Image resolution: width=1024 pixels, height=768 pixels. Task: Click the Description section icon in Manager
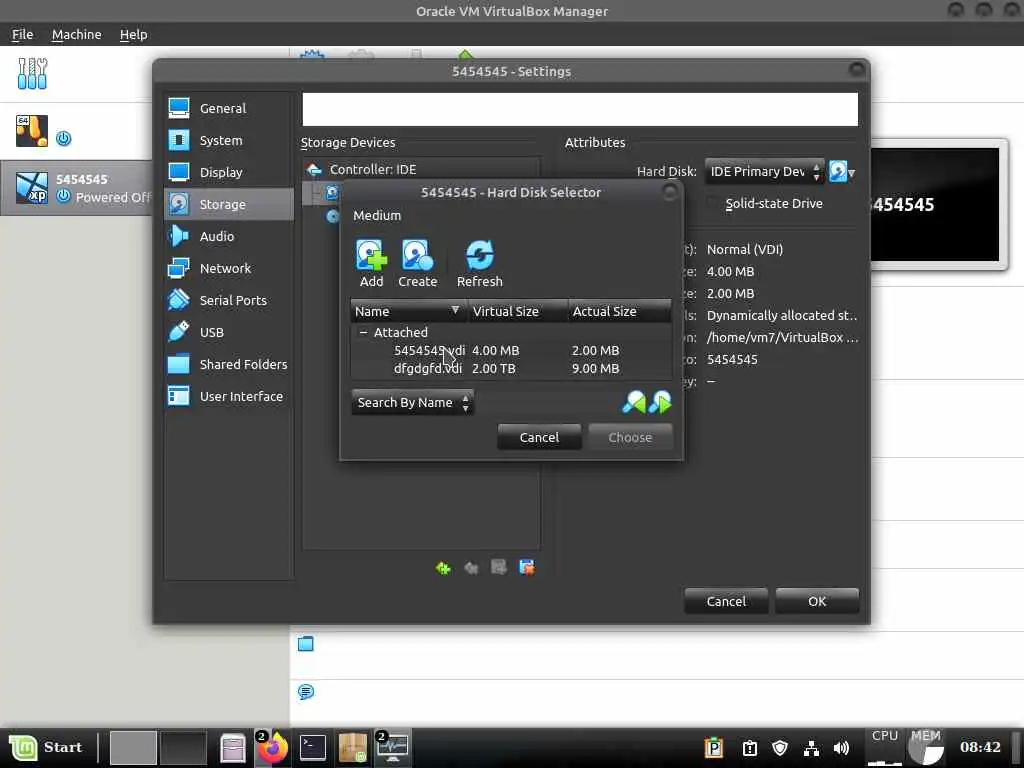click(306, 692)
